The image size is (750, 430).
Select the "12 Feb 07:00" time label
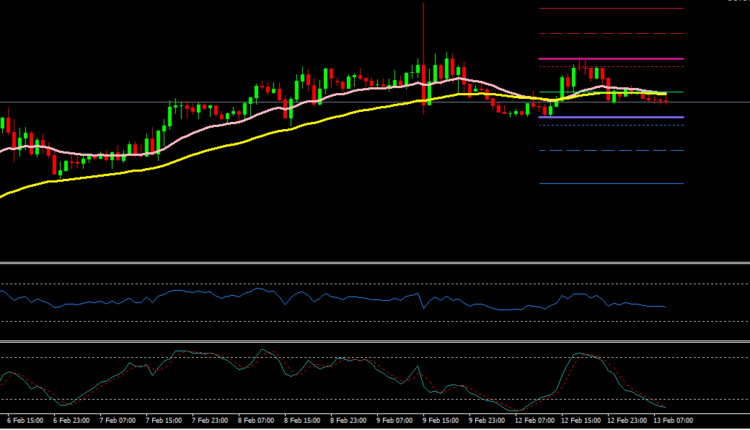(x=535, y=421)
